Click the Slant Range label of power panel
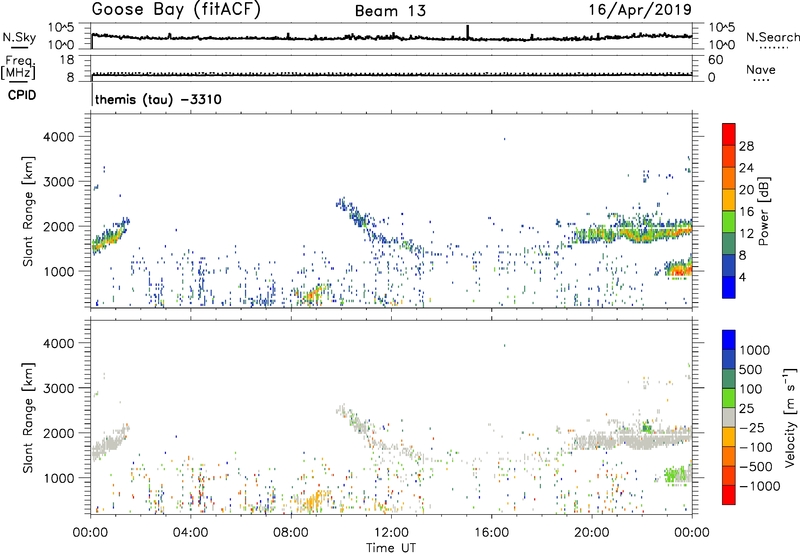This screenshot has width=800, height=554. (x=28, y=211)
